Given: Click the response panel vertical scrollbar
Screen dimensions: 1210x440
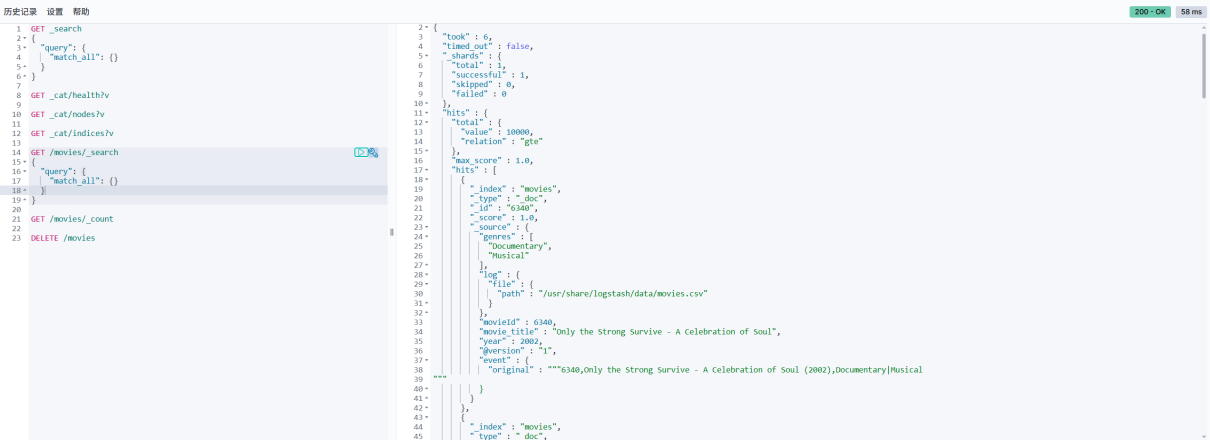Looking at the screenshot, I should click(x=1204, y=62).
